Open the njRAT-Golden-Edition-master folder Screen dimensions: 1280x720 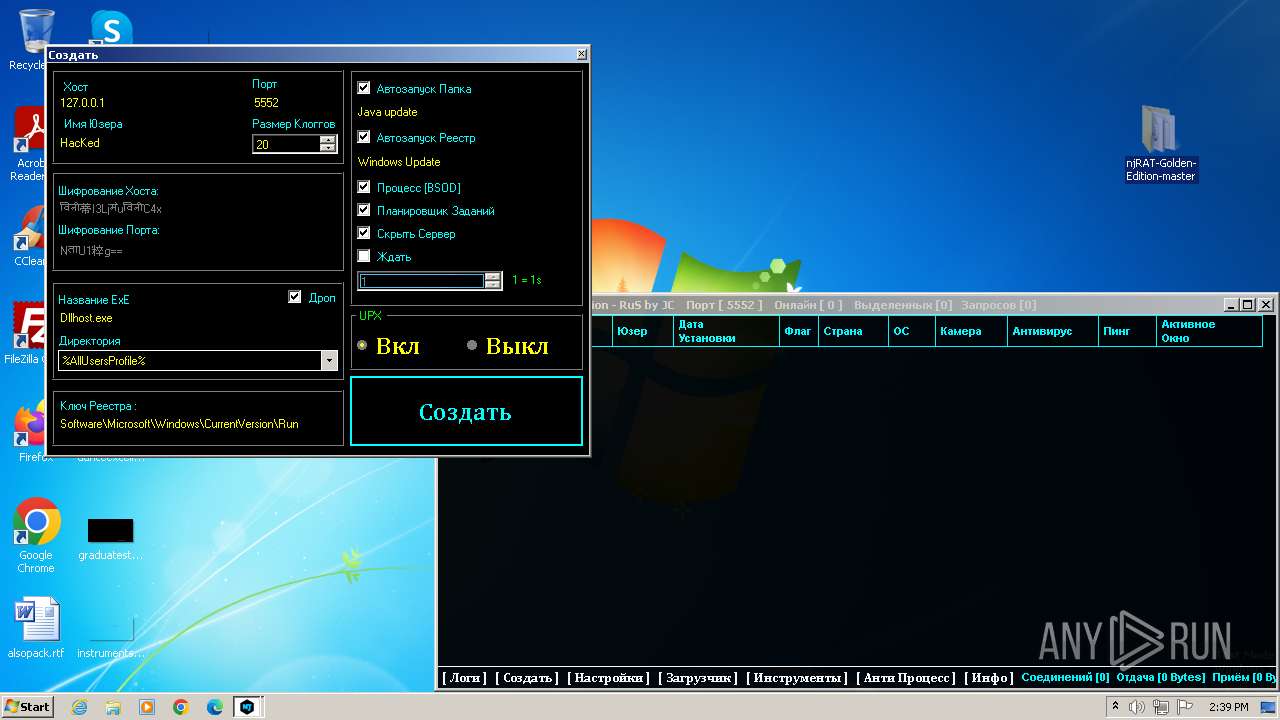(1160, 143)
